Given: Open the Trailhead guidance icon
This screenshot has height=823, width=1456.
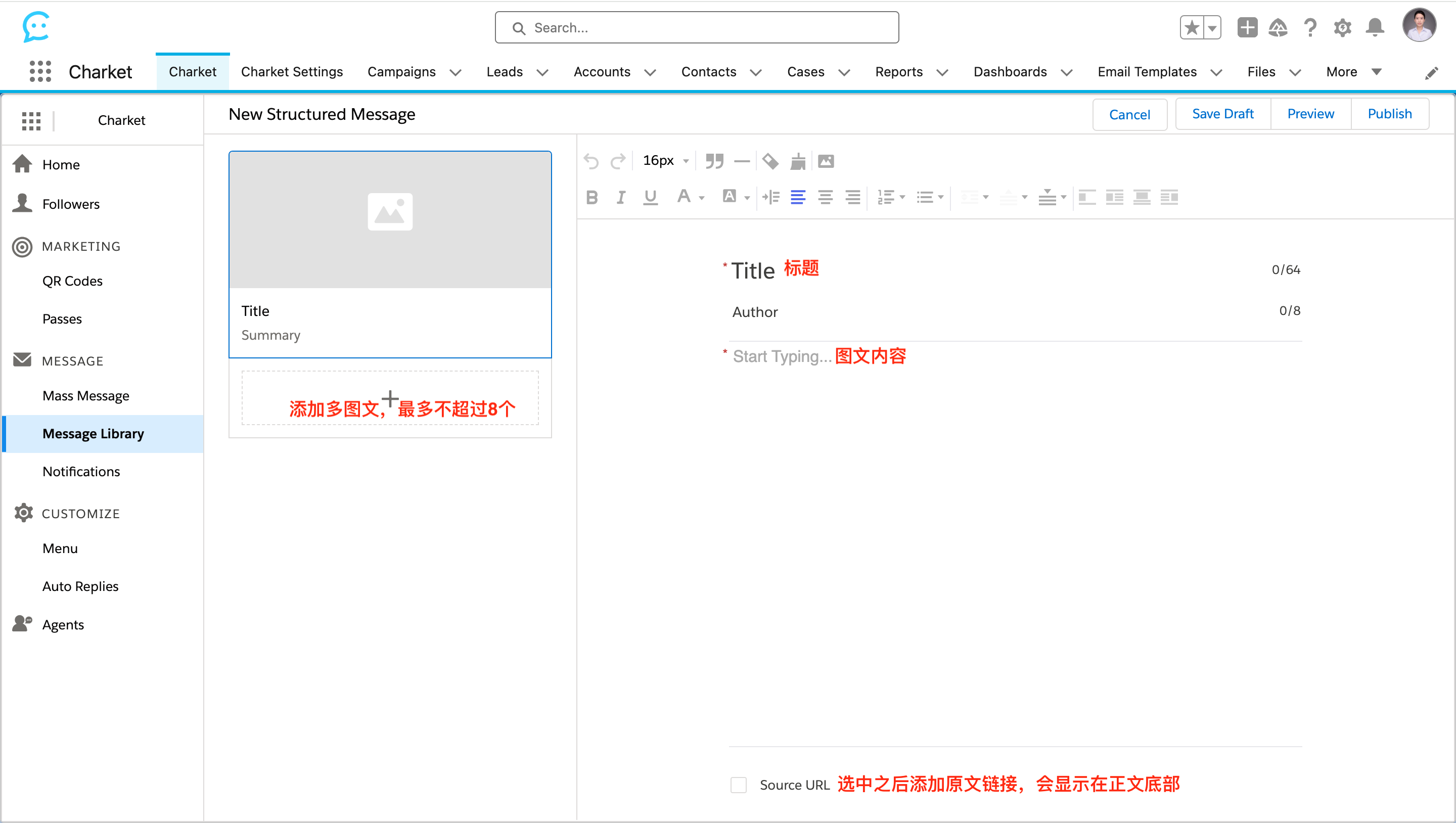Looking at the screenshot, I should [1278, 27].
